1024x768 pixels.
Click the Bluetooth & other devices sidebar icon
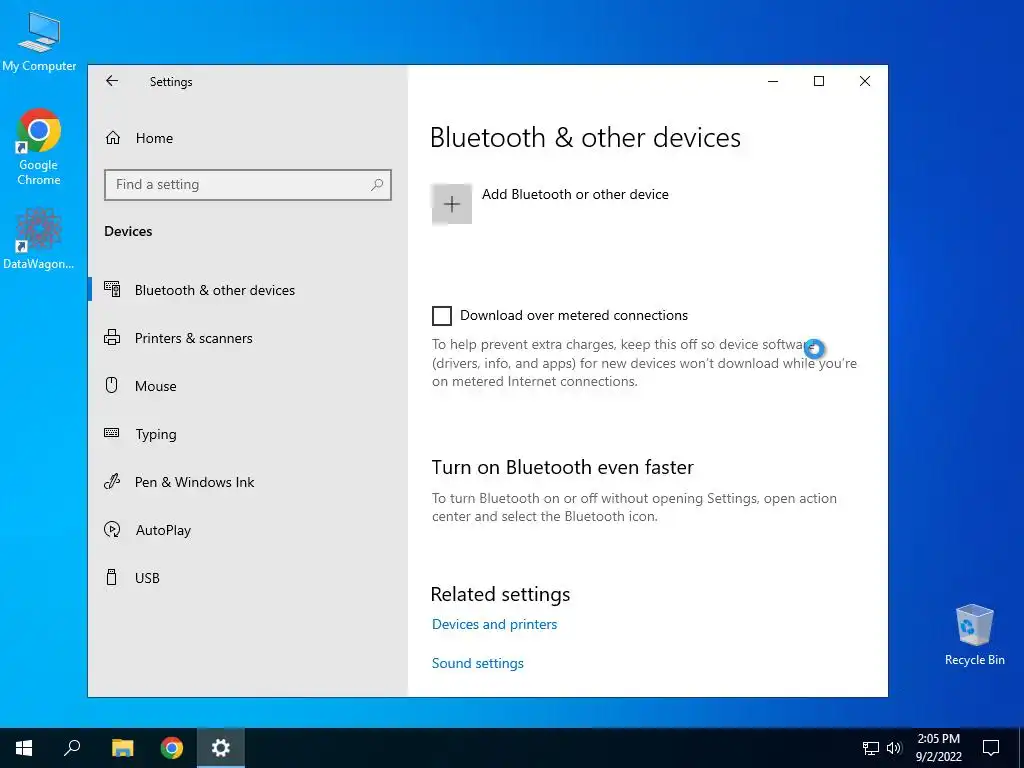coord(112,289)
